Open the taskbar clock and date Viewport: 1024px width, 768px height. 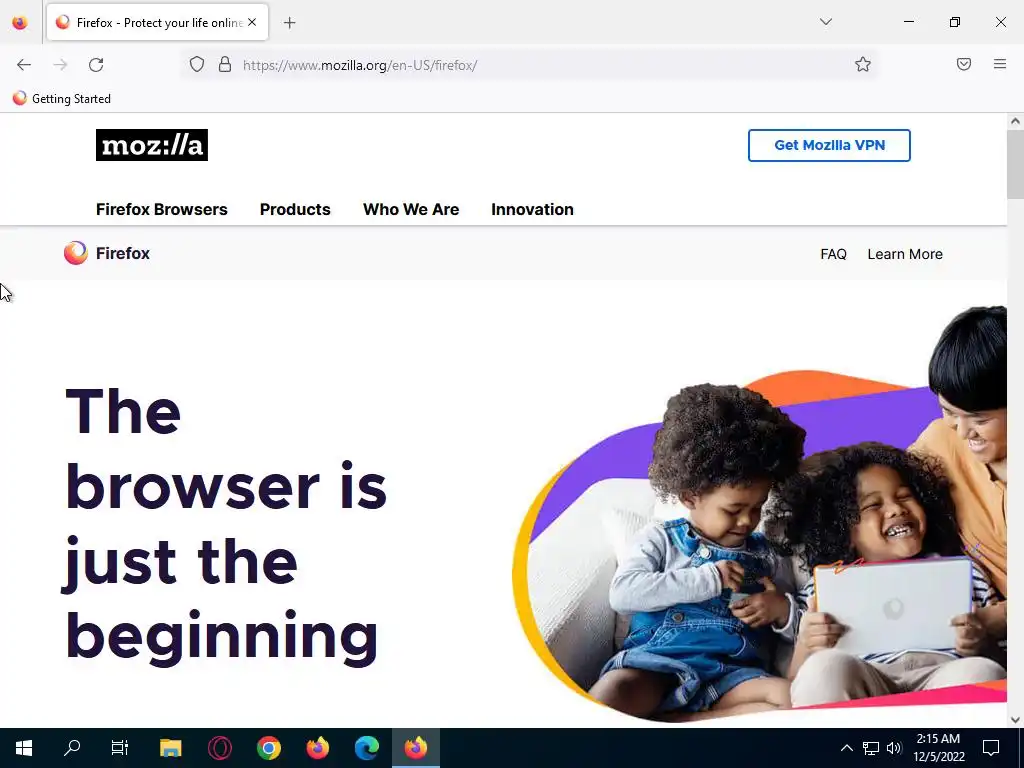click(938, 748)
